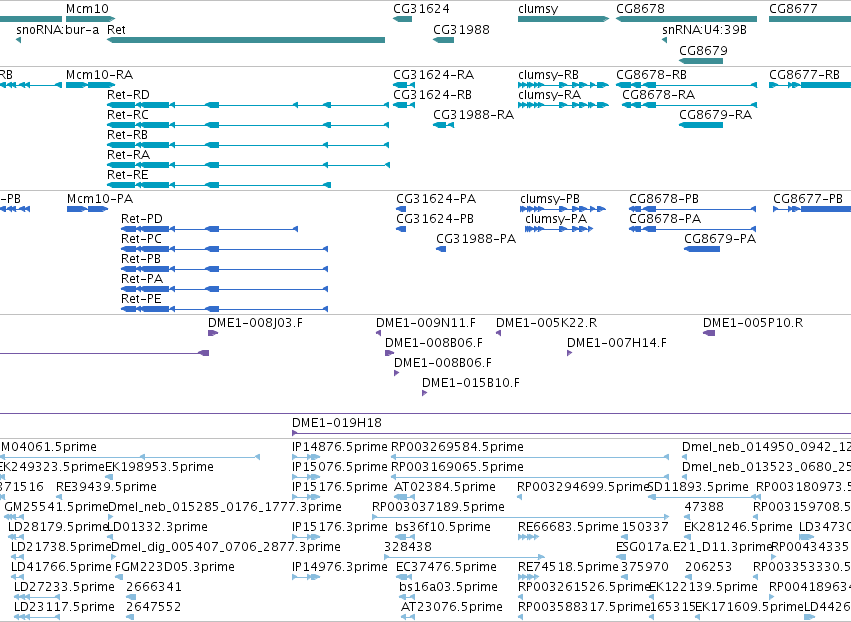Click the CG31988 gene label
This screenshot has height=622, width=851.
click(461, 29)
